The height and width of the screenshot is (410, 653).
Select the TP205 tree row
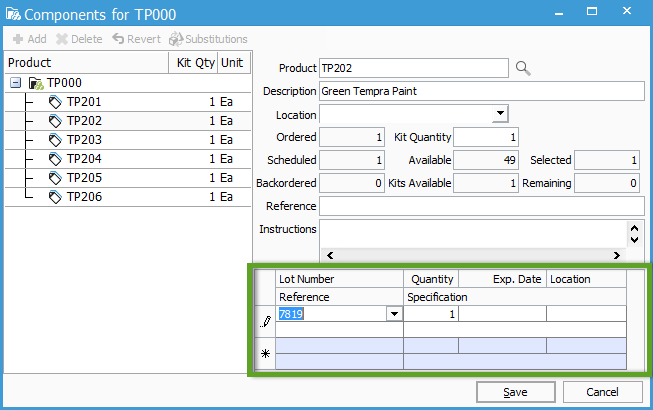click(128, 178)
